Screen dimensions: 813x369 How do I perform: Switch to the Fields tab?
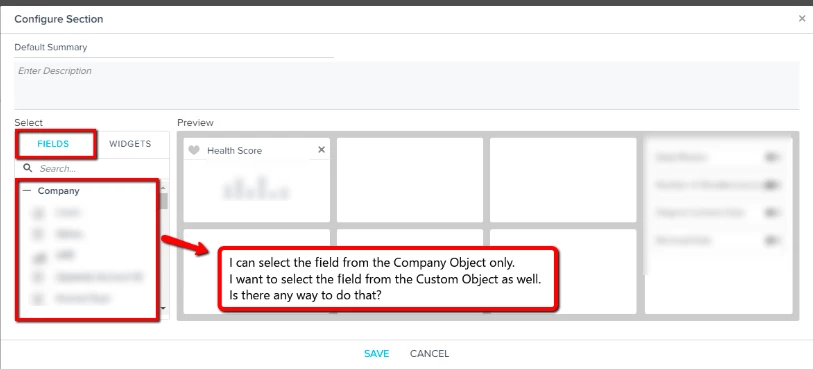tap(53, 144)
